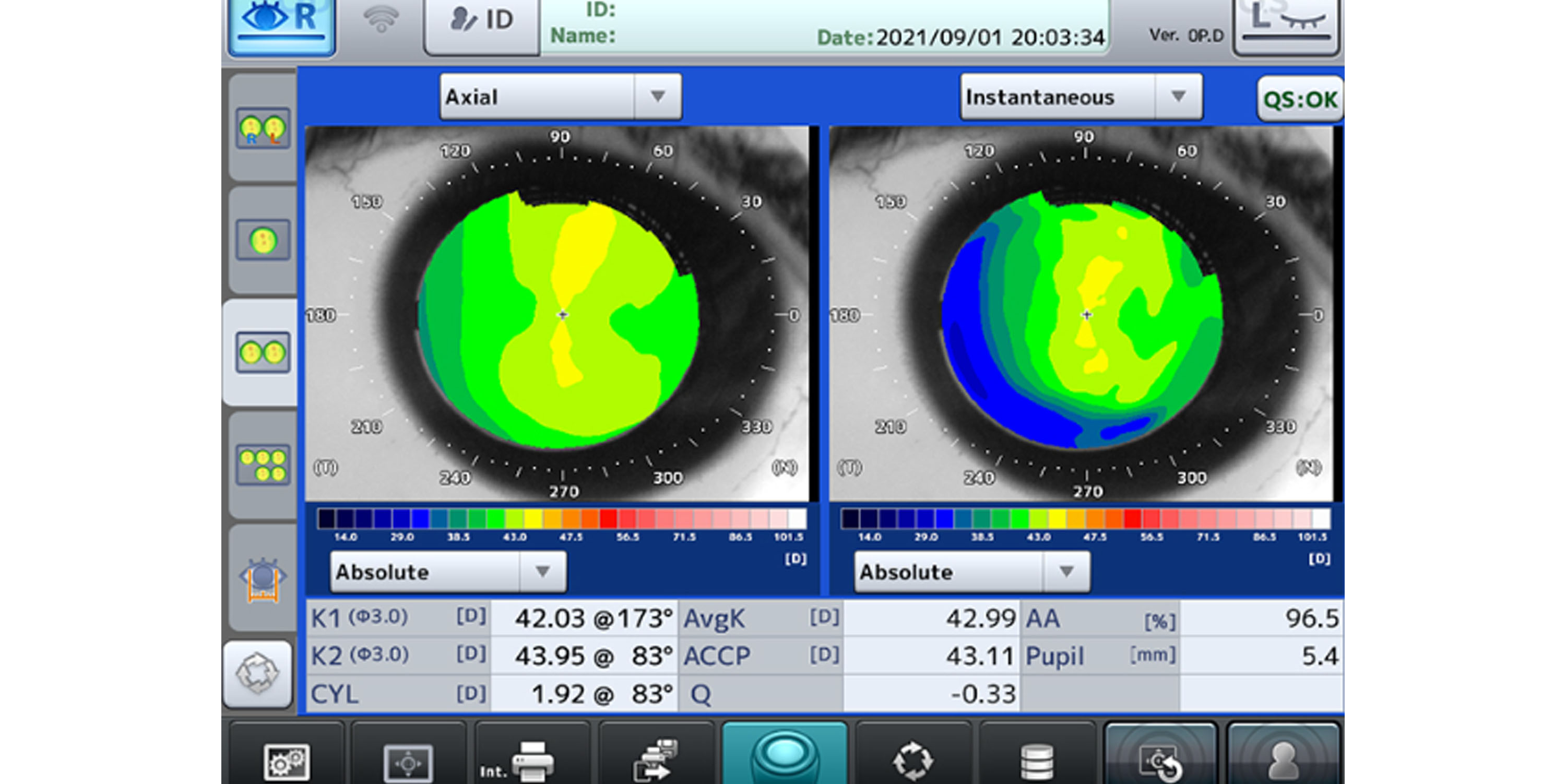Open the left Absolute scale dropdown

448,571
